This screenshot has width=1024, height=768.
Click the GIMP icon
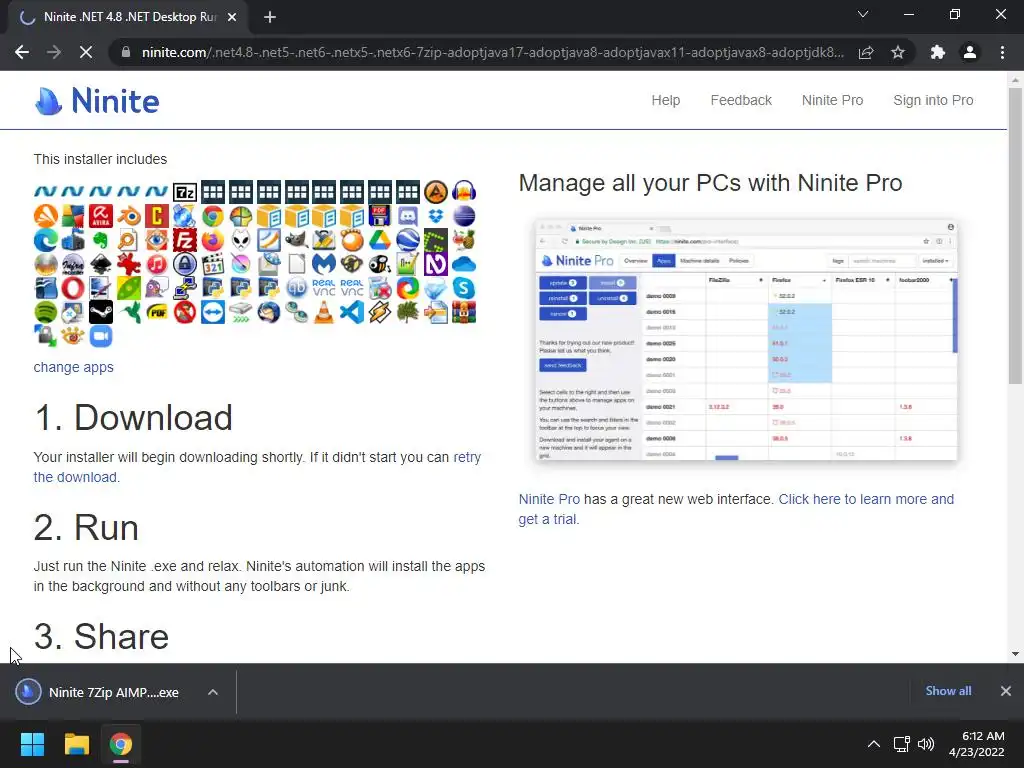(296, 240)
